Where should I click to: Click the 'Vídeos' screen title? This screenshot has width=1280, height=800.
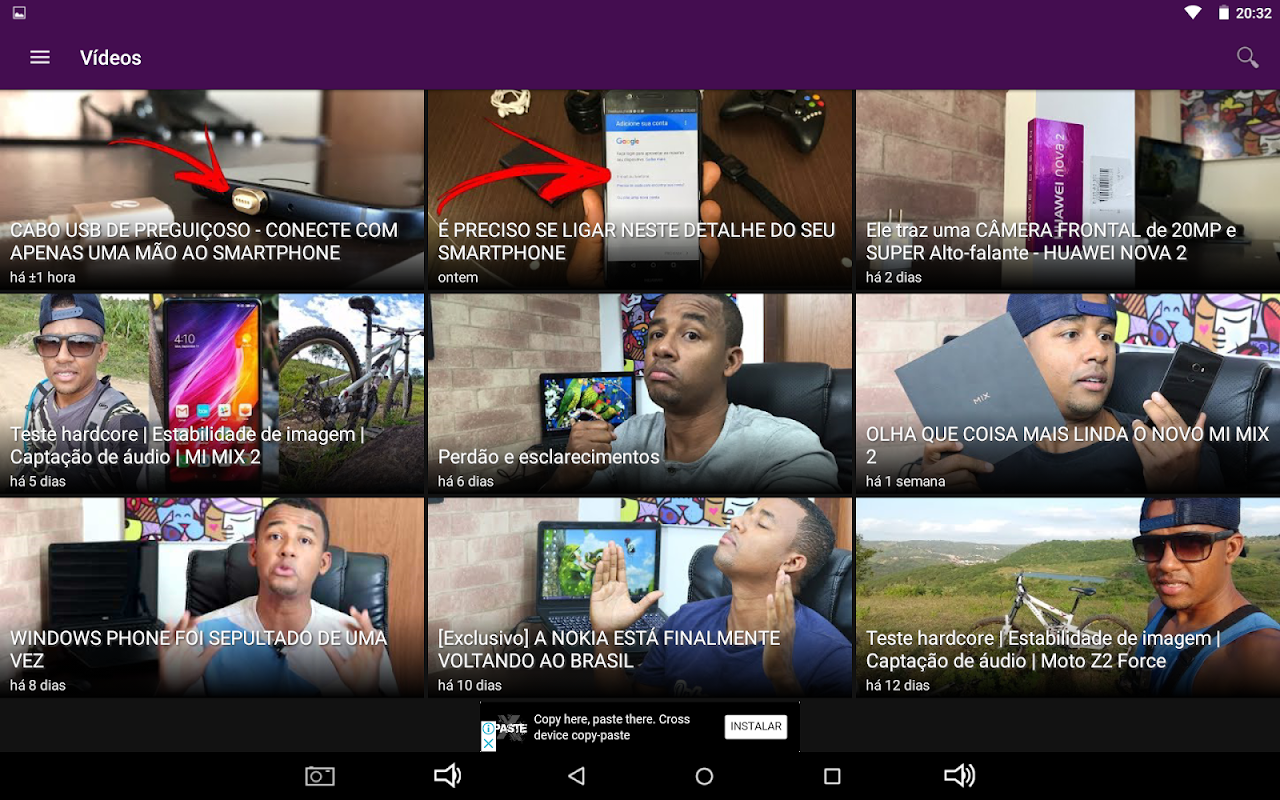111,58
